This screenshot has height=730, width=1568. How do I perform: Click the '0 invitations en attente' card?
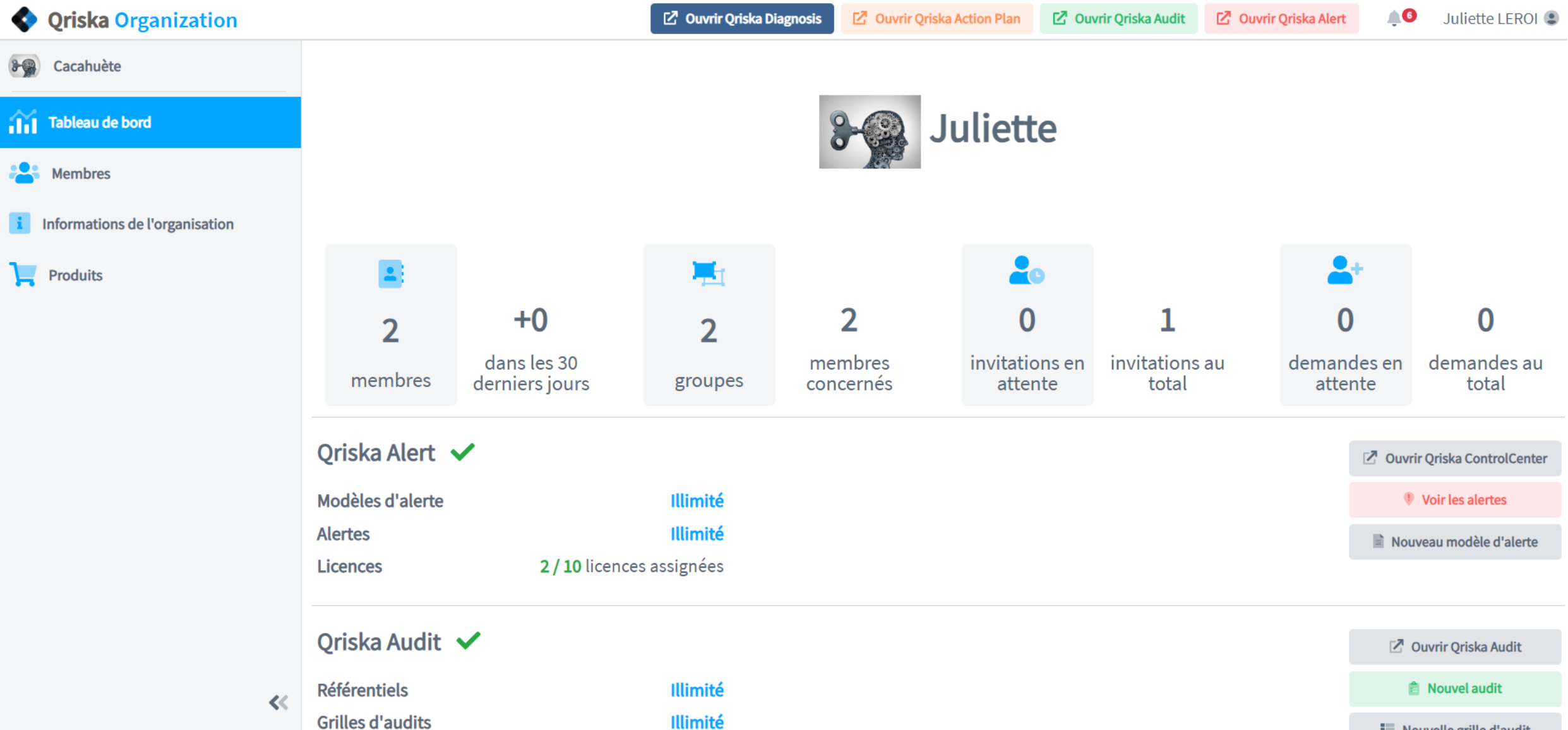click(x=1027, y=325)
